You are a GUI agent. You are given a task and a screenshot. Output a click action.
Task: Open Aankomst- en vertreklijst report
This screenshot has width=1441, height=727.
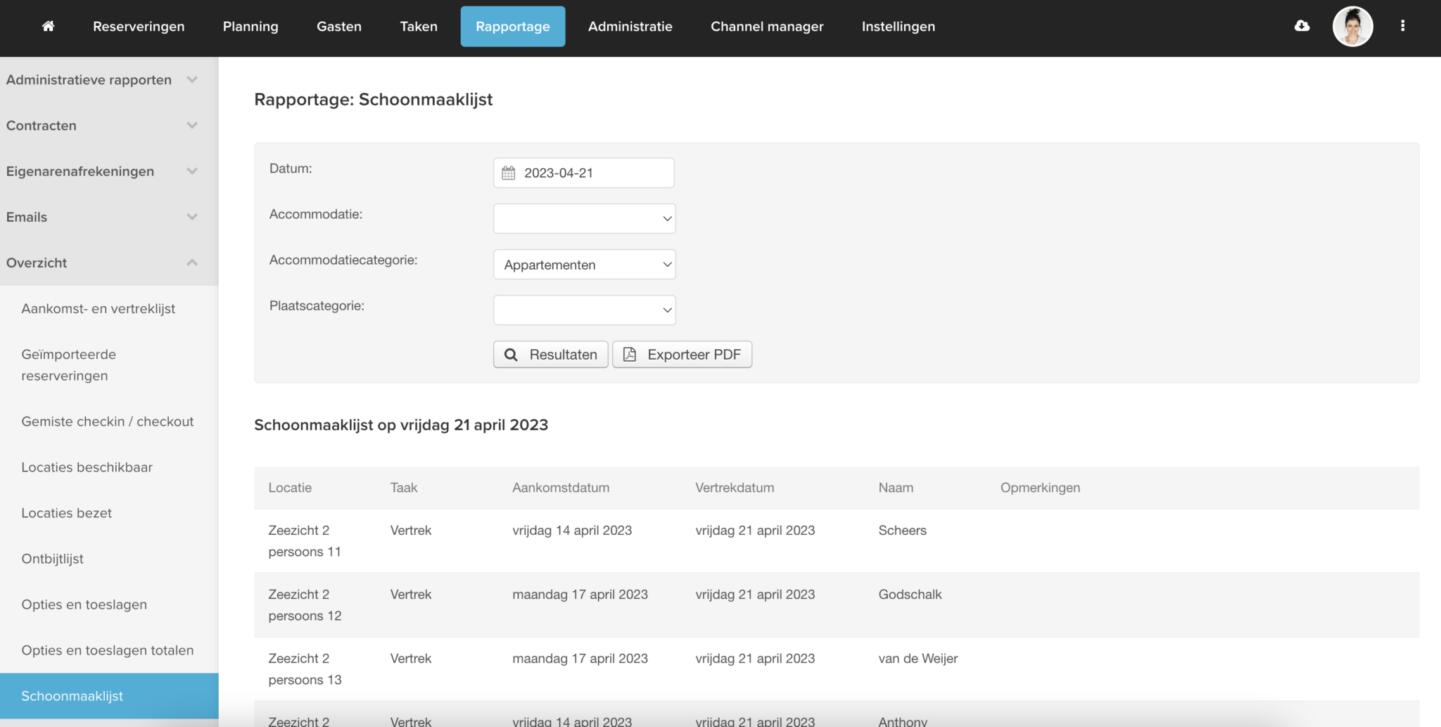pos(98,309)
